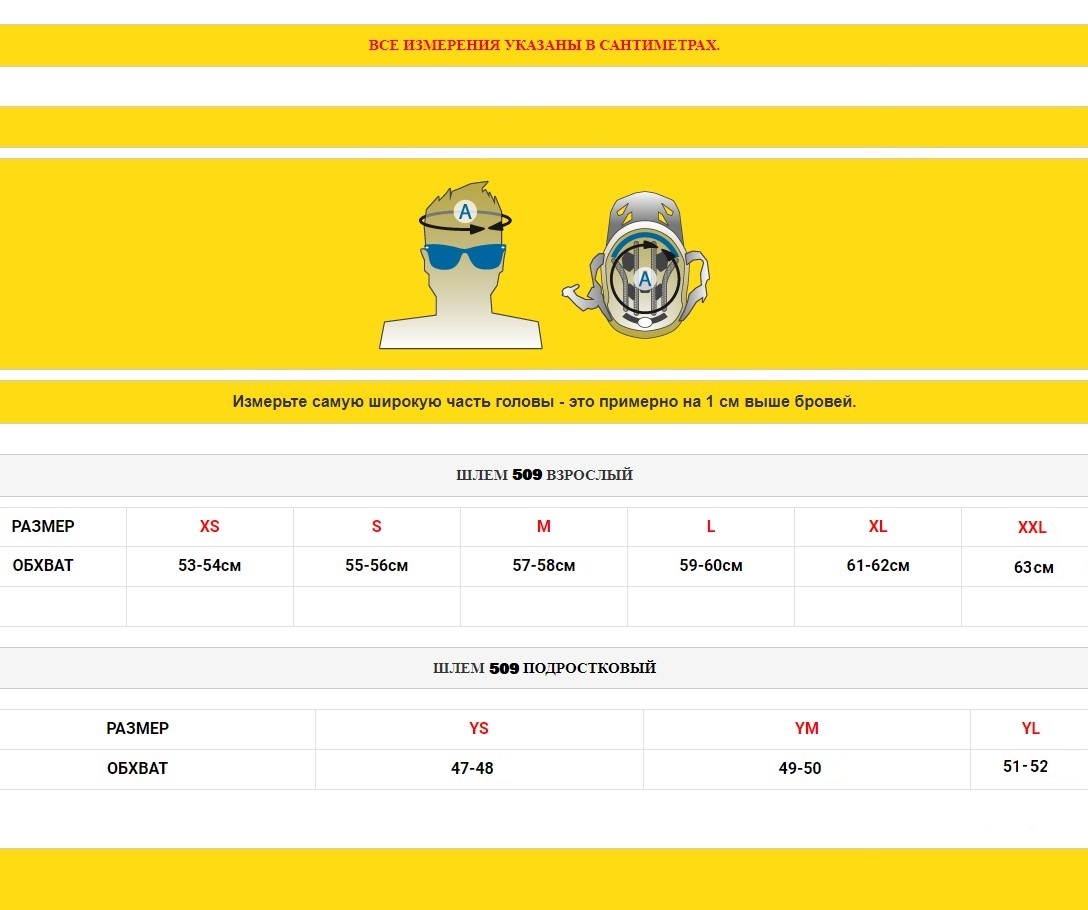This screenshot has height=910, width=1088.
Task: Select the XXL size header
Action: [1032, 528]
